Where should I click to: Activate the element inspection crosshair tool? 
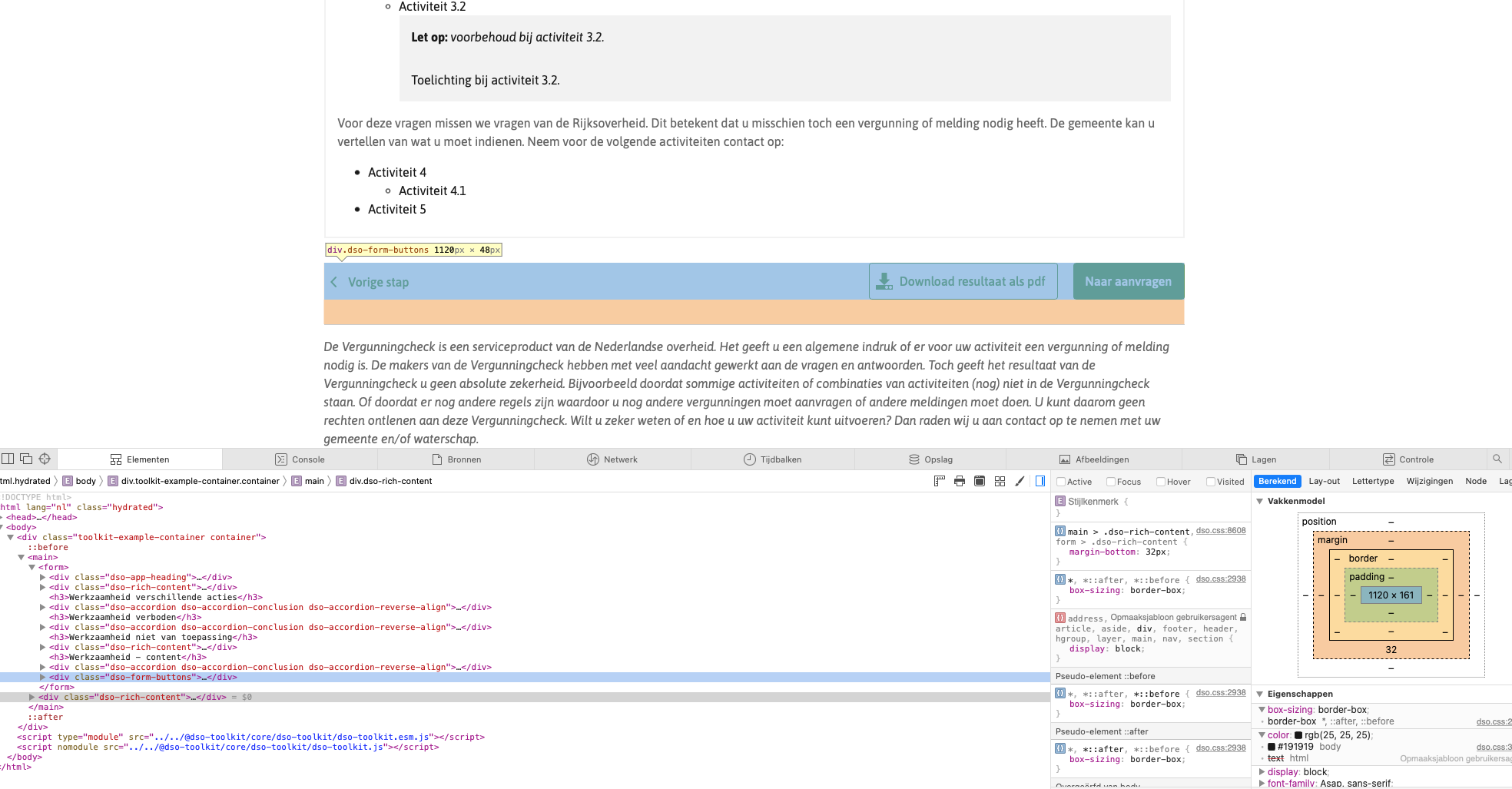point(45,459)
